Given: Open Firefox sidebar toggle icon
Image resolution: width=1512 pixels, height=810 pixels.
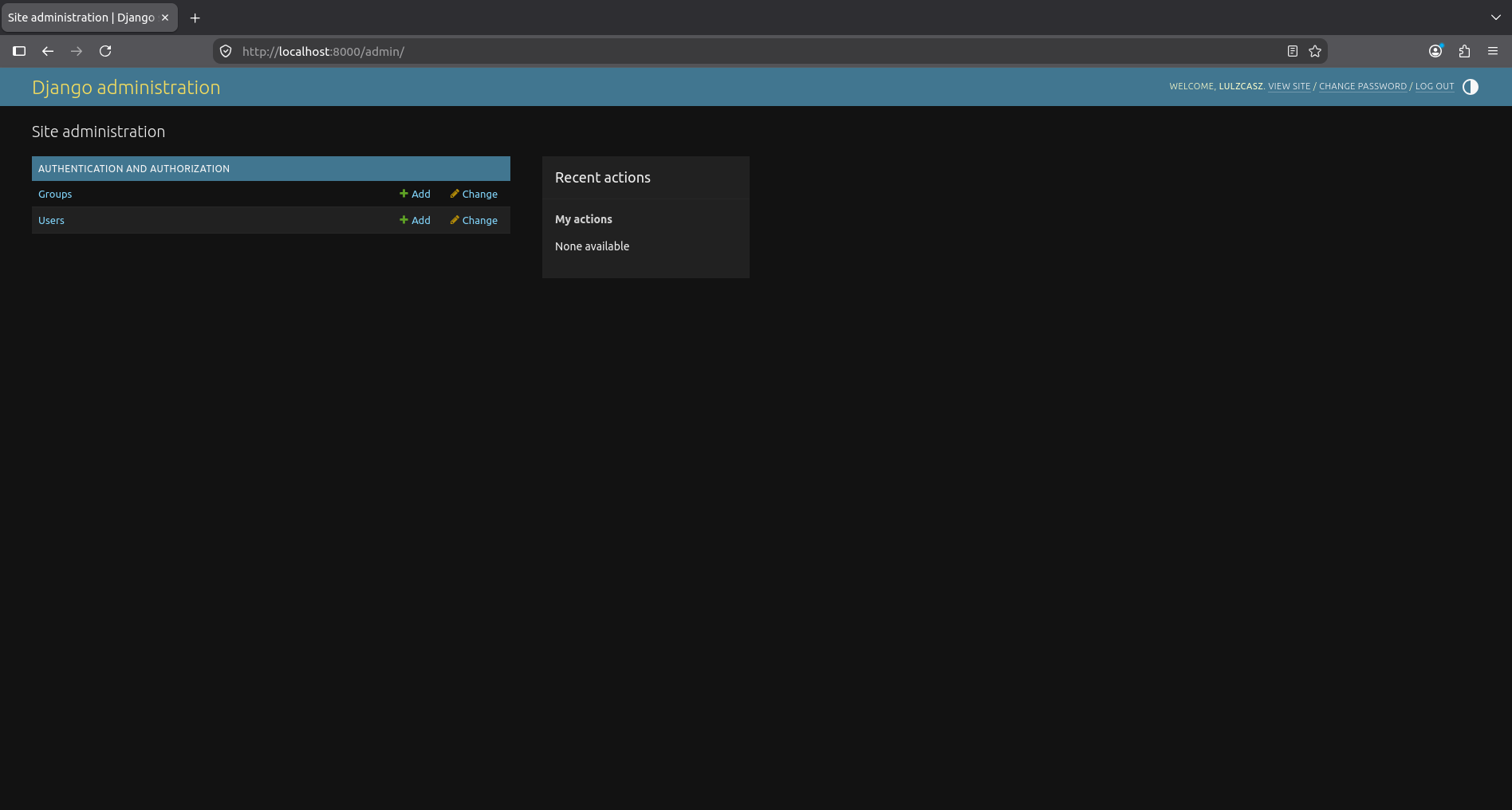Looking at the screenshot, I should [x=19, y=51].
